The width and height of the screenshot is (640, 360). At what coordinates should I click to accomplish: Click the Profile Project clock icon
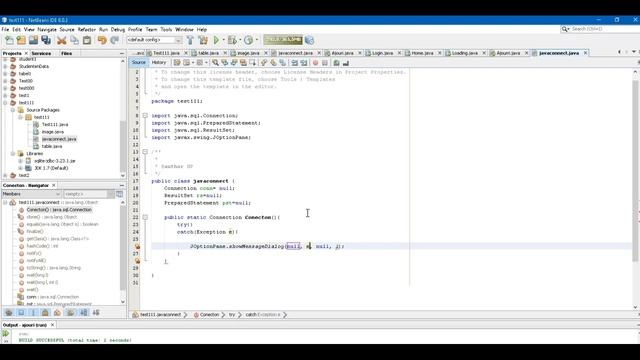[248, 40]
